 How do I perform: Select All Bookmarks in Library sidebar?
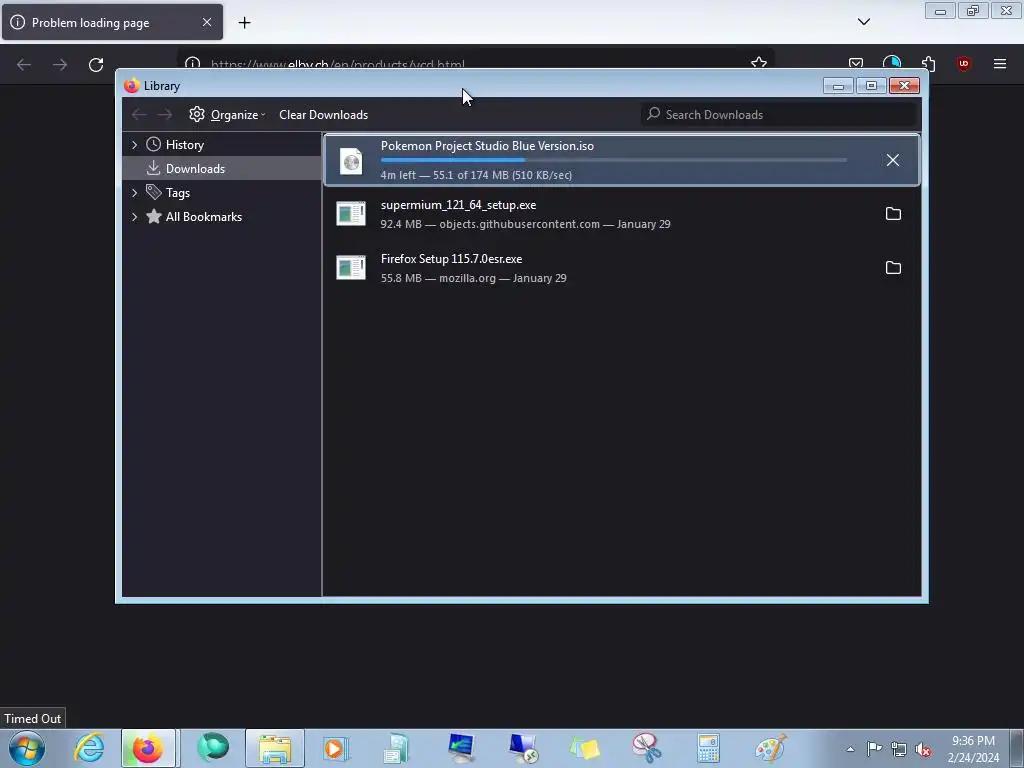pyautogui.click(x=204, y=217)
